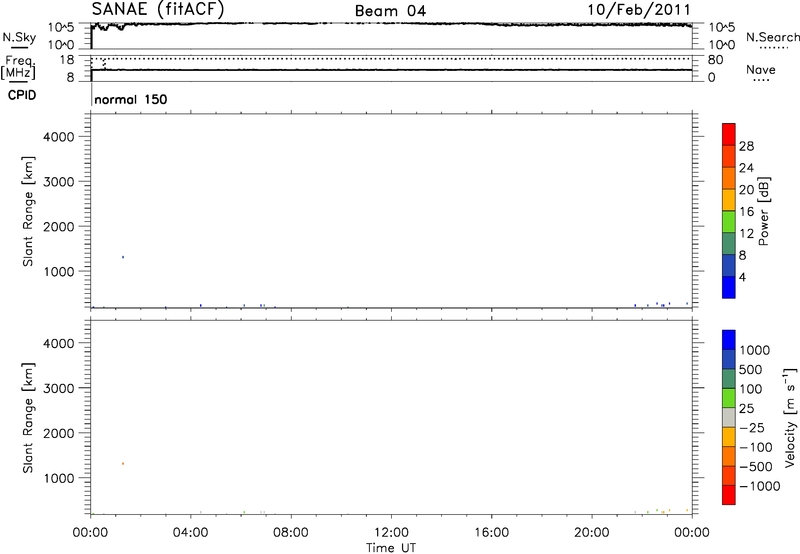Click the -1000 value on Velocity colorbar

point(759,486)
